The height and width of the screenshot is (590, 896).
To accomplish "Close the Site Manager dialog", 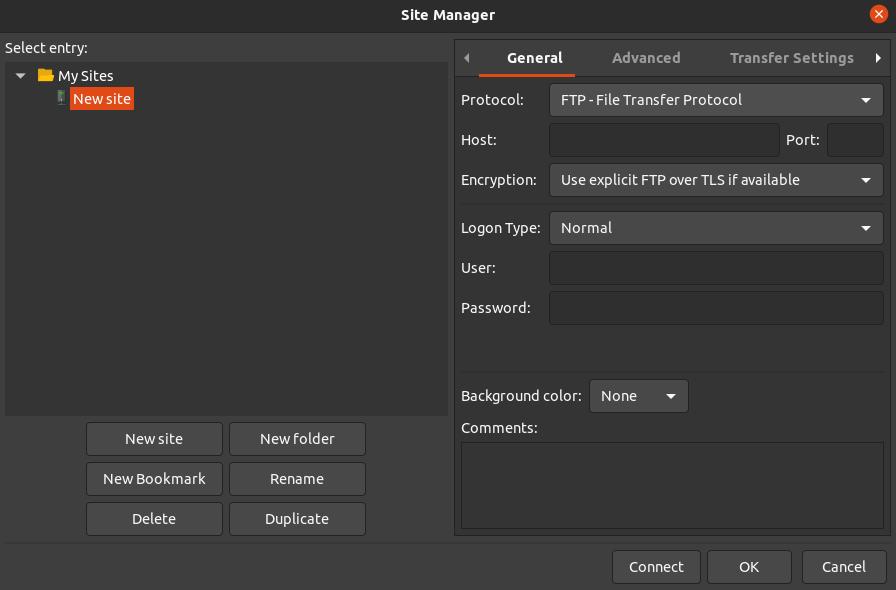I will pyautogui.click(x=879, y=14).
